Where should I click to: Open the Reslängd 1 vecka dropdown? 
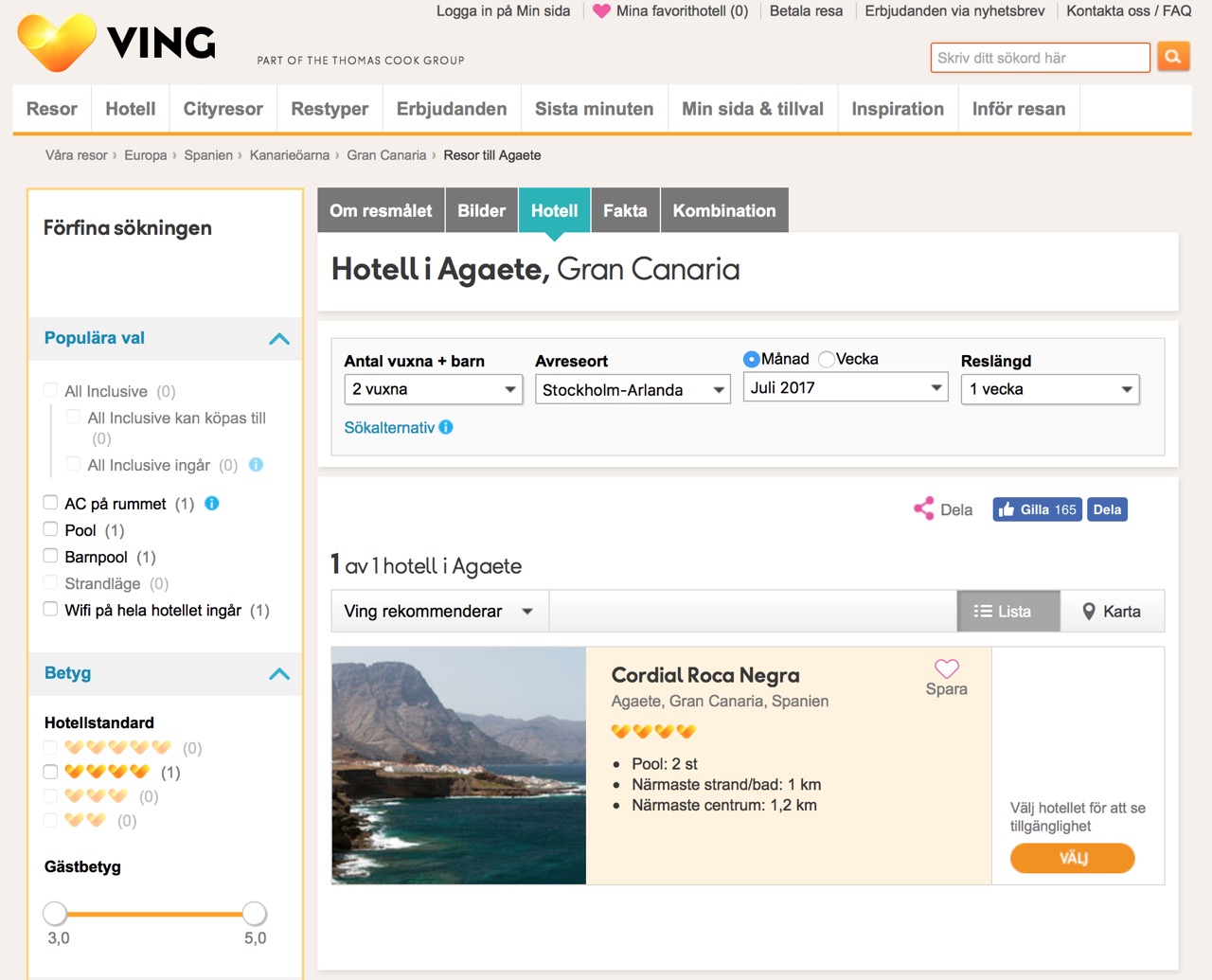tap(1050, 389)
